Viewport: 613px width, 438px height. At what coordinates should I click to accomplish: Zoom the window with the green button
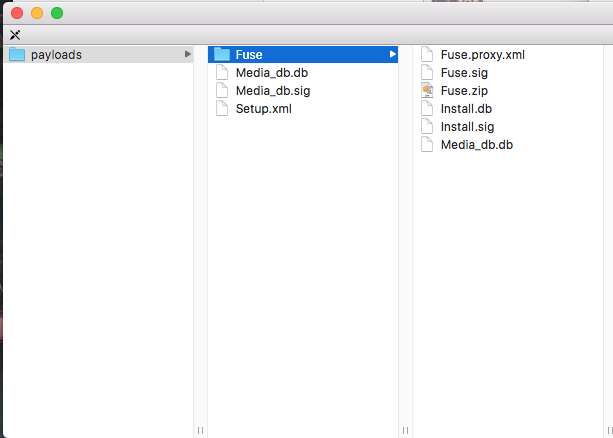[57, 13]
